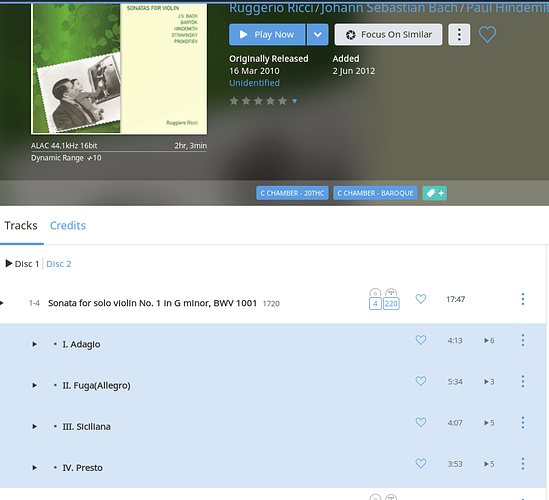The width and height of the screenshot is (549, 500).
Task: Expand Play Now dropdown arrow
Action: click(318, 35)
